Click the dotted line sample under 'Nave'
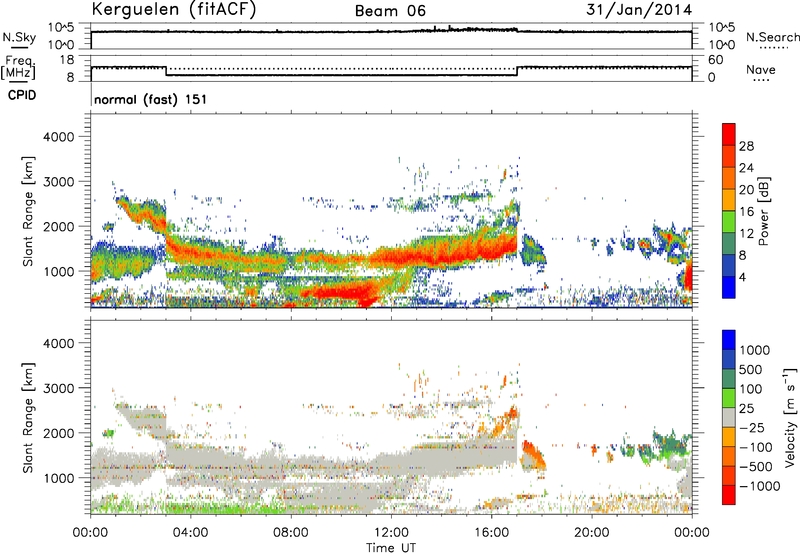 [762, 81]
